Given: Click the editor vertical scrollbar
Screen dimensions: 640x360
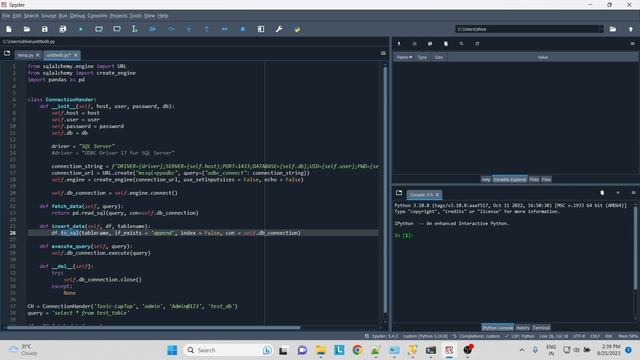Looking at the screenshot, I should click(x=385, y=188).
